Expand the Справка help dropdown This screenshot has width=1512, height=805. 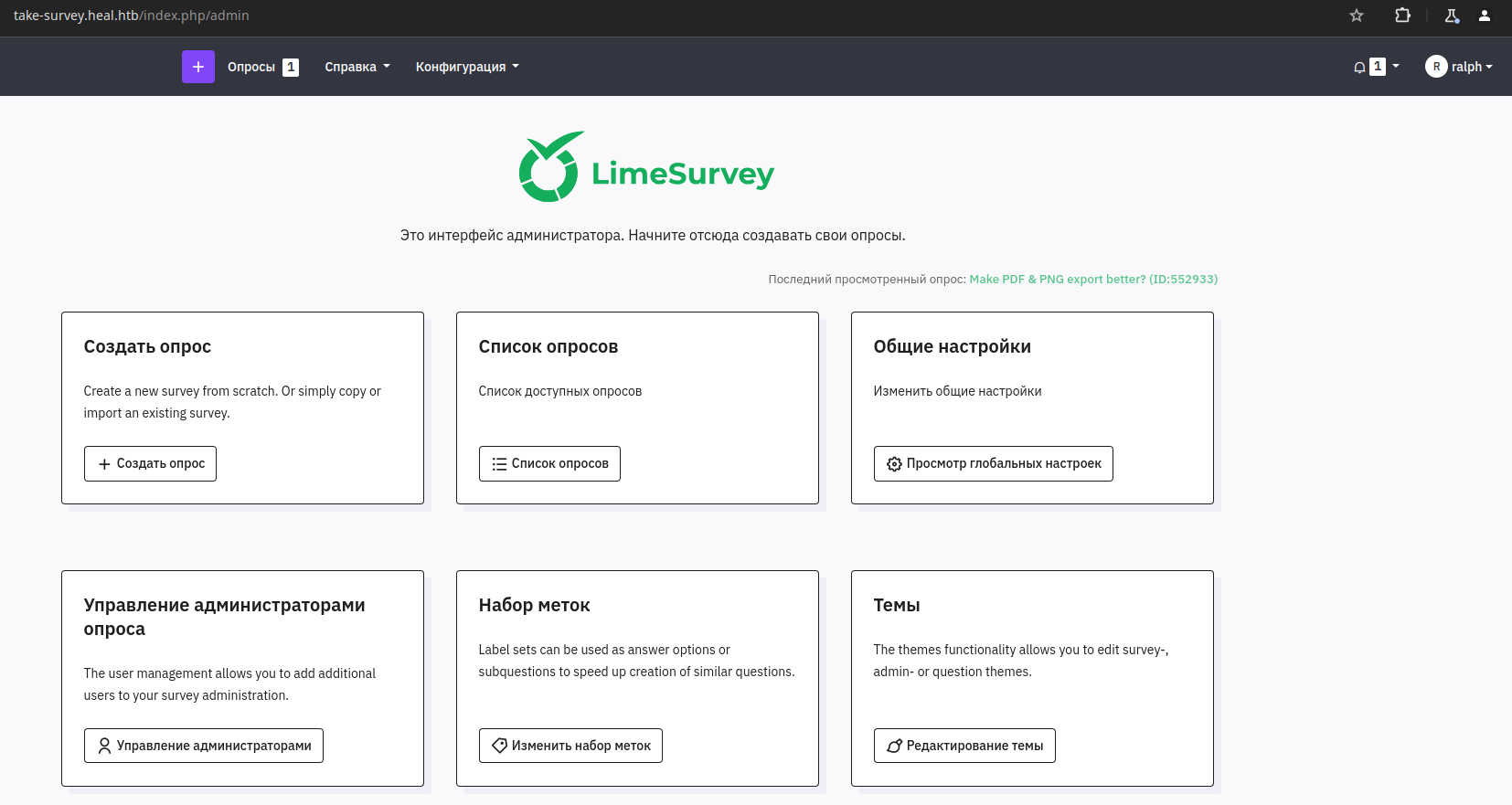(357, 67)
